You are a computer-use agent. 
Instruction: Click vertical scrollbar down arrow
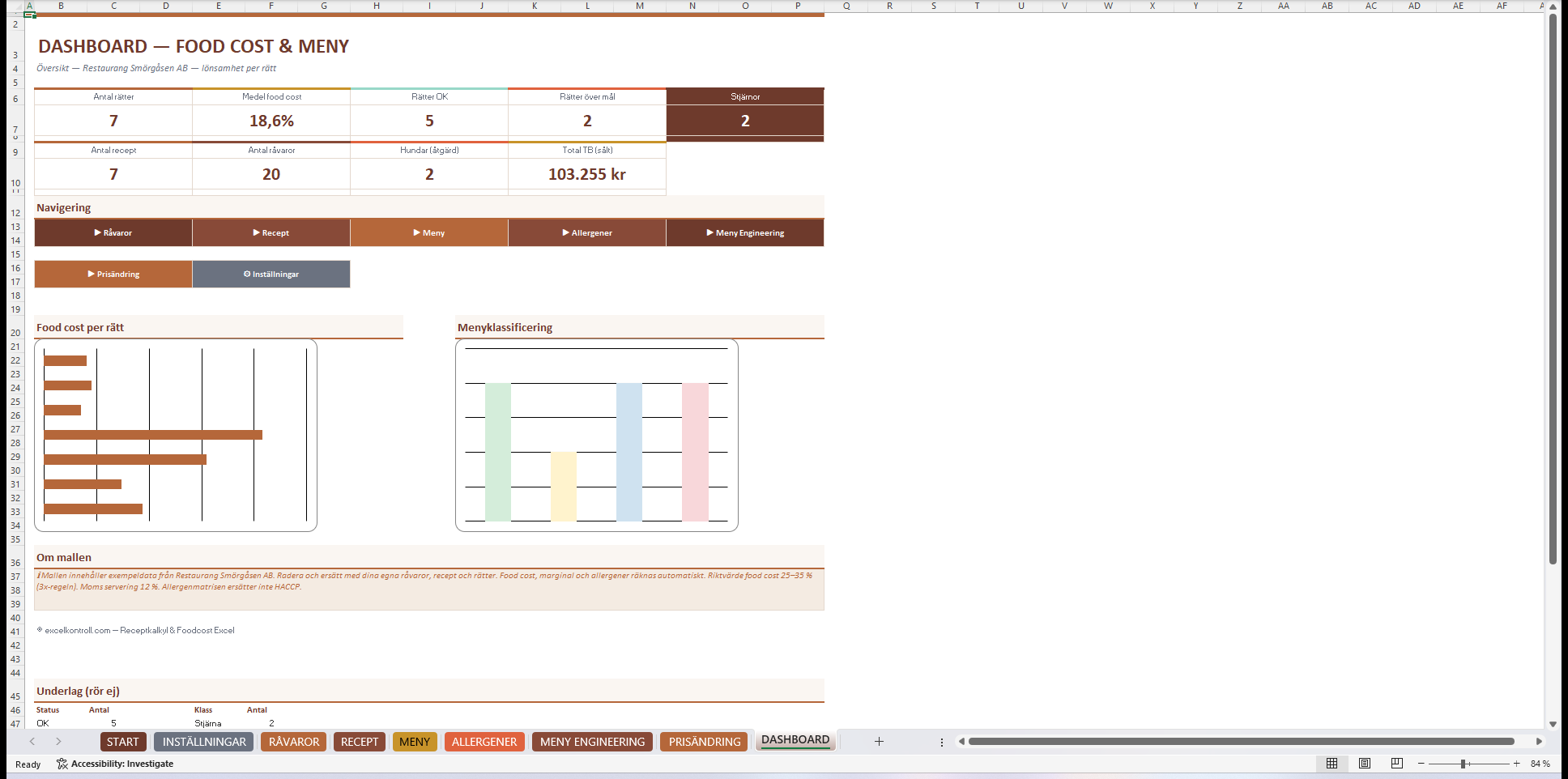(1553, 724)
